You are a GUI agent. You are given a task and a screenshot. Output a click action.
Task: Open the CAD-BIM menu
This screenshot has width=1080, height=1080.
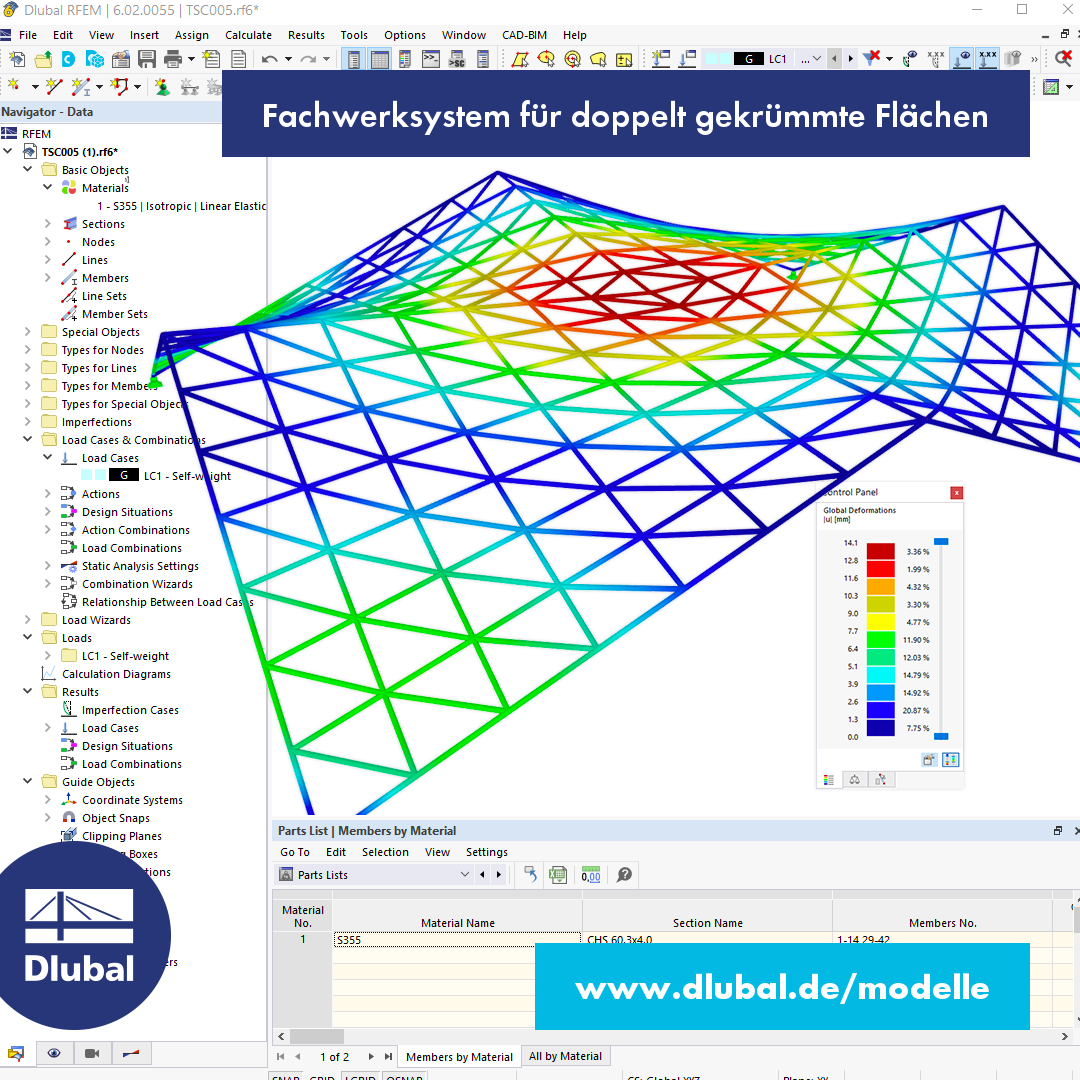[524, 35]
